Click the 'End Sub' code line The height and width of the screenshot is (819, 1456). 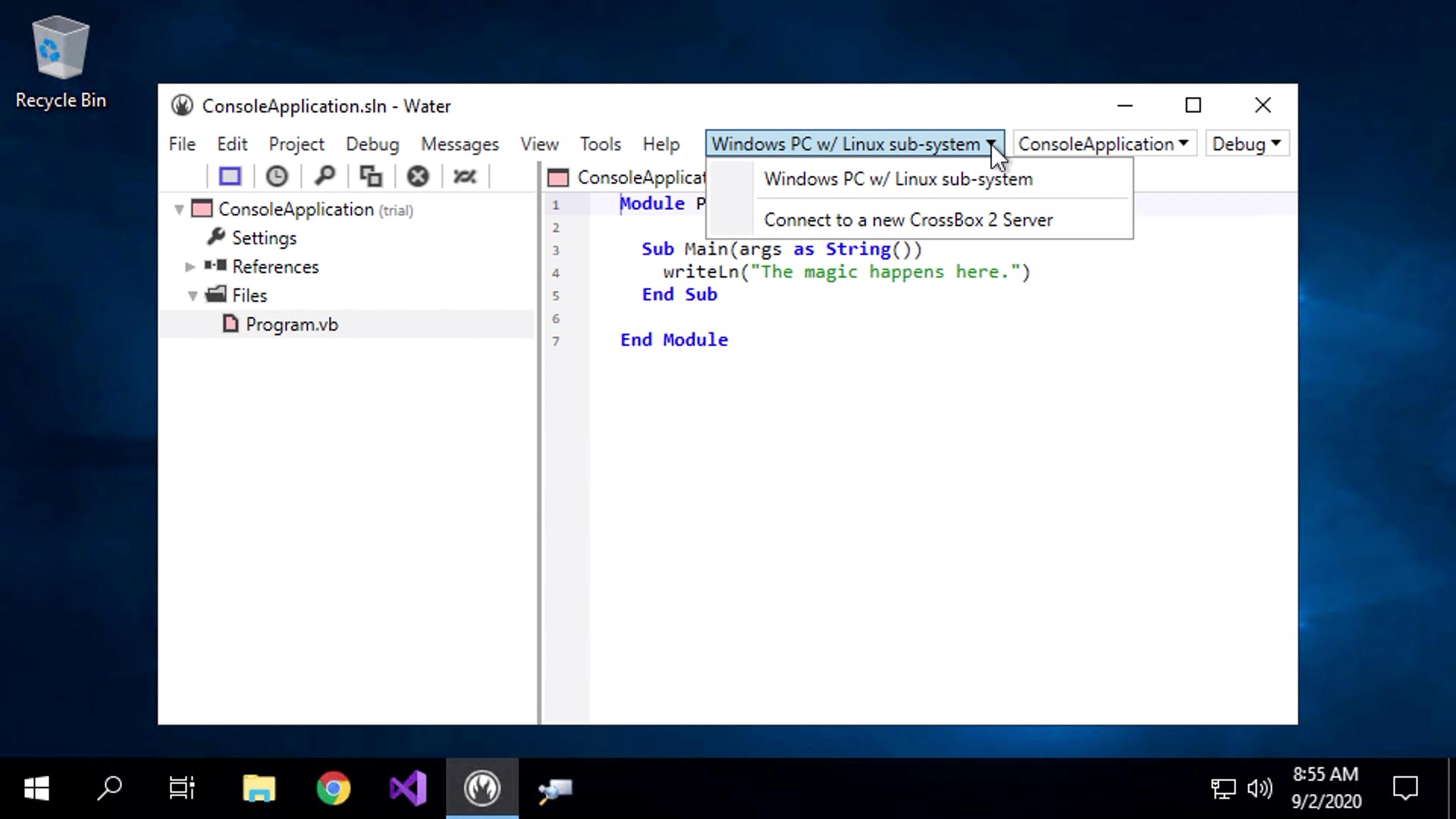(x=679, y=294)
